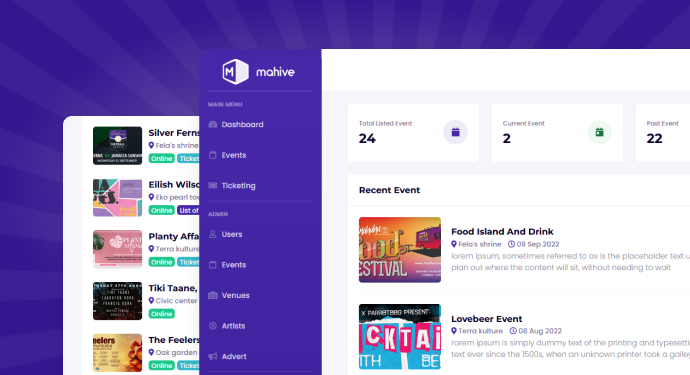Click the Users person icon

213,234
